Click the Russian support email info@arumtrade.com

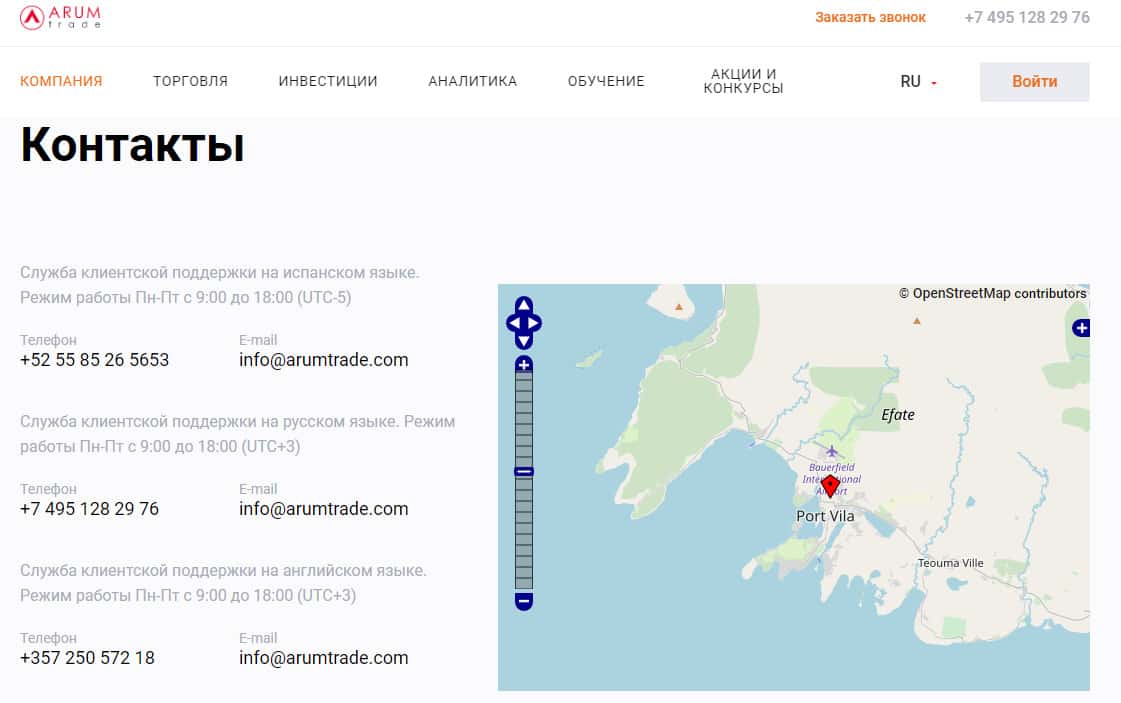[x=324, y=508]
